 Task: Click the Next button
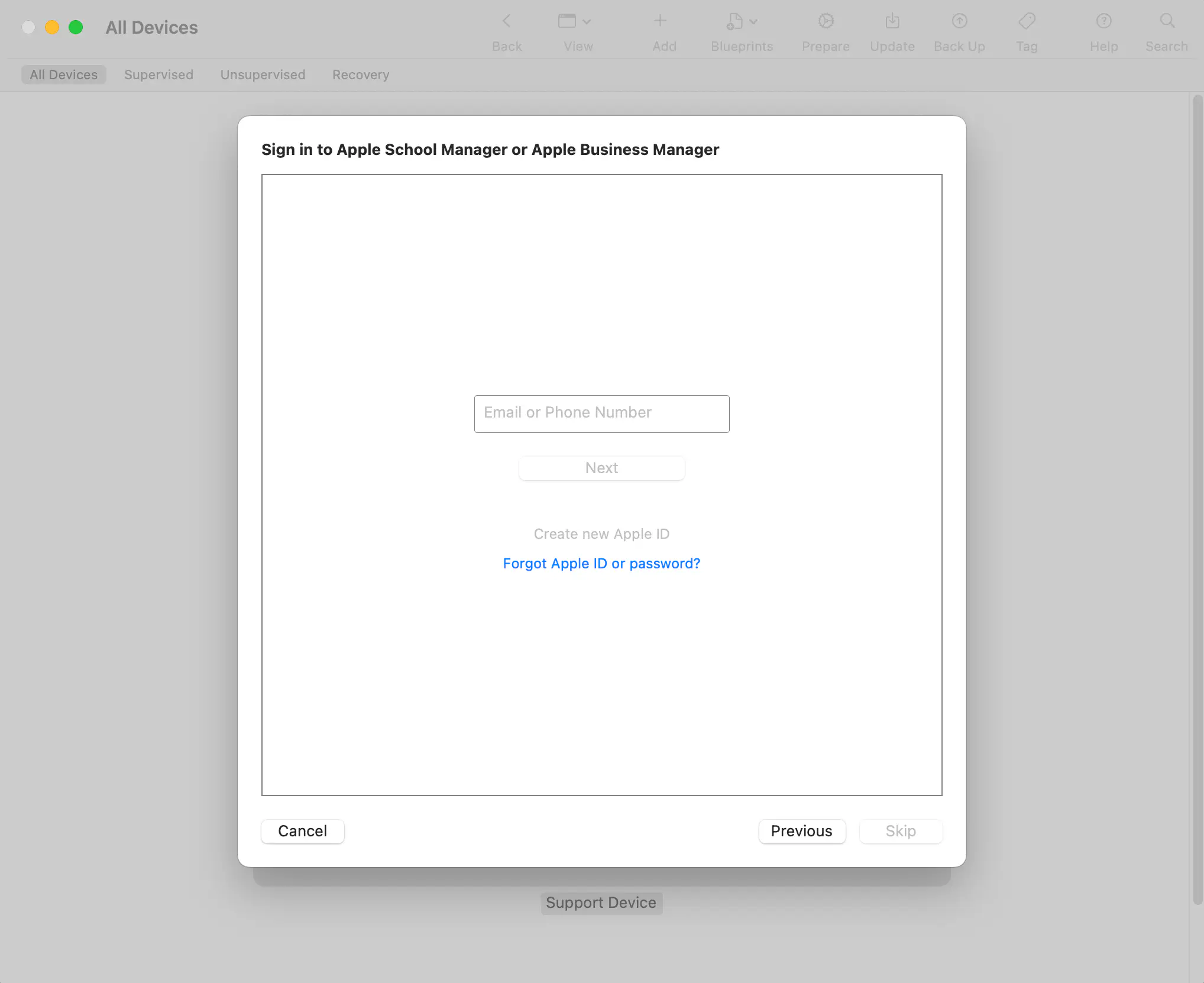click(601, 468)
